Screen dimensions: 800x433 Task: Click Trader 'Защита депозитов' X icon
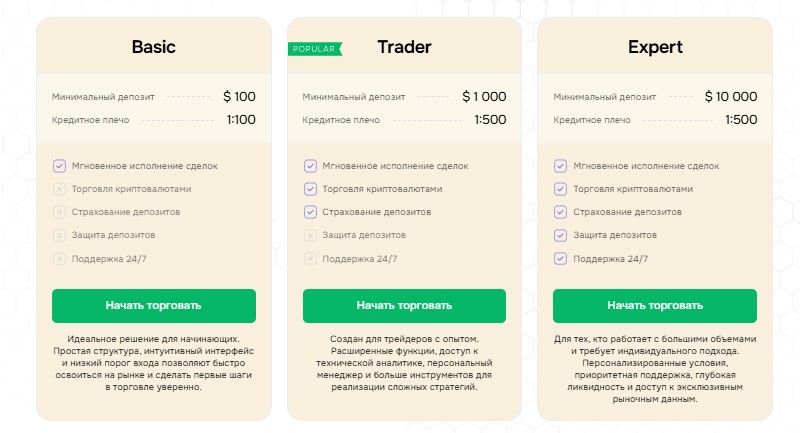(x=310, y=235)
